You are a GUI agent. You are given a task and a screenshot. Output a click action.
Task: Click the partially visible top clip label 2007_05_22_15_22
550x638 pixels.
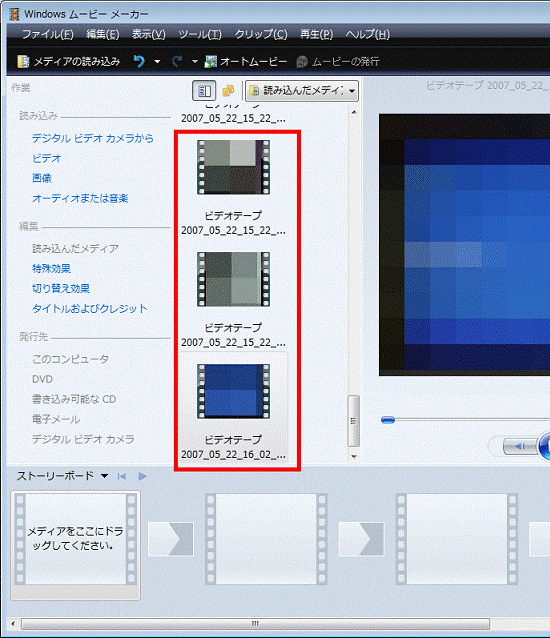(233, 118)
